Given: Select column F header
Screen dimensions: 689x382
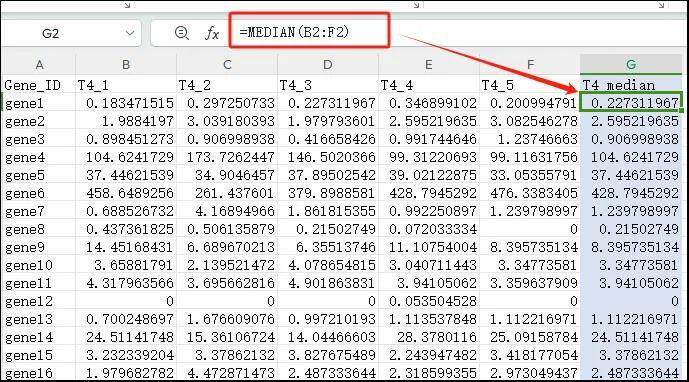Looking at the screenshot, I should (x=530, y=65).
